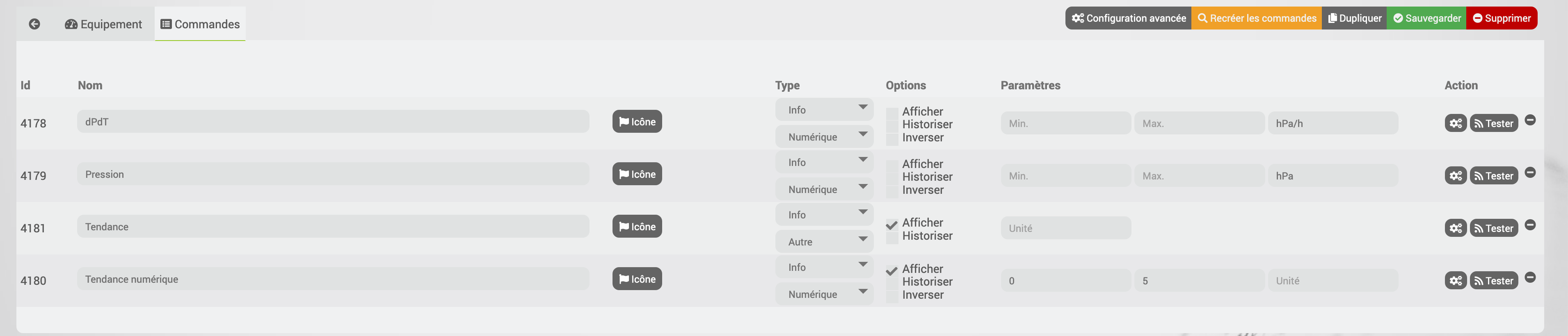Enable Afficher checkbox for dPdT

coord(892,112)
